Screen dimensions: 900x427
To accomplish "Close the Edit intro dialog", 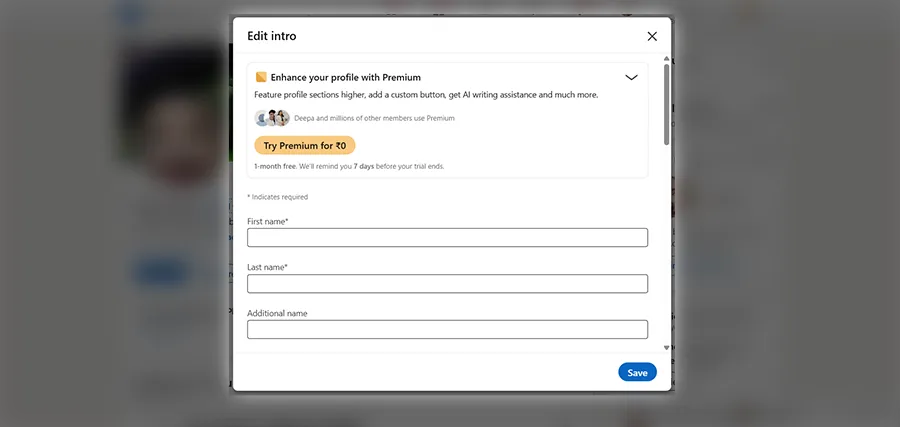I will (x=652, y=36).
